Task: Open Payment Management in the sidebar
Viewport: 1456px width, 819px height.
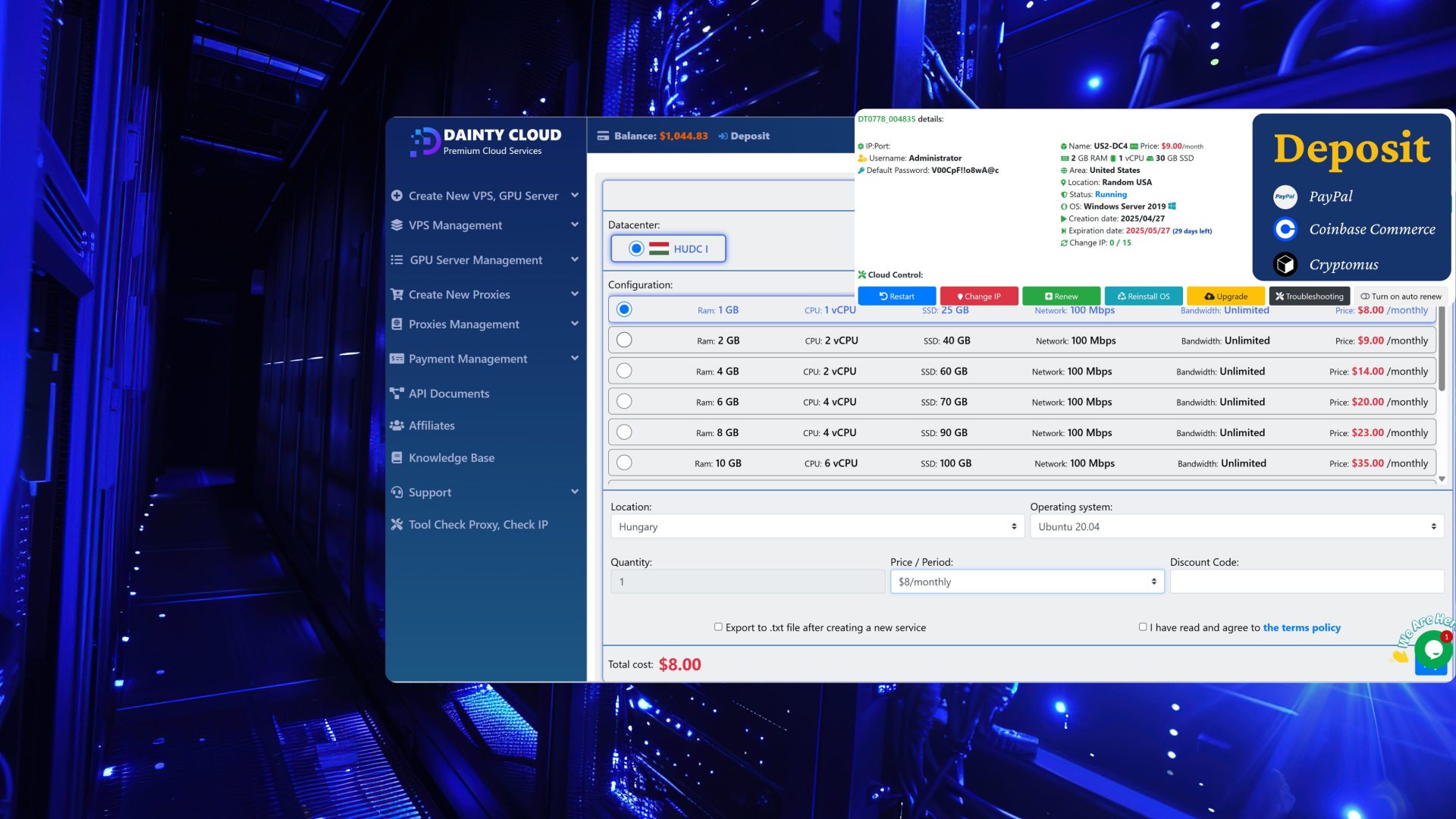Action: [468, 359]
